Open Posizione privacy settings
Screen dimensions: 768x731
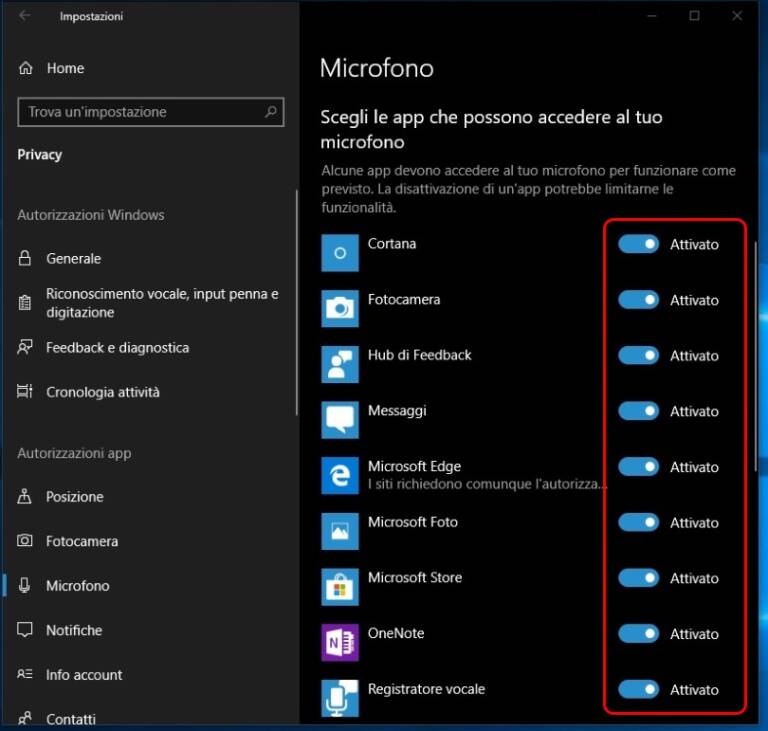149,496
